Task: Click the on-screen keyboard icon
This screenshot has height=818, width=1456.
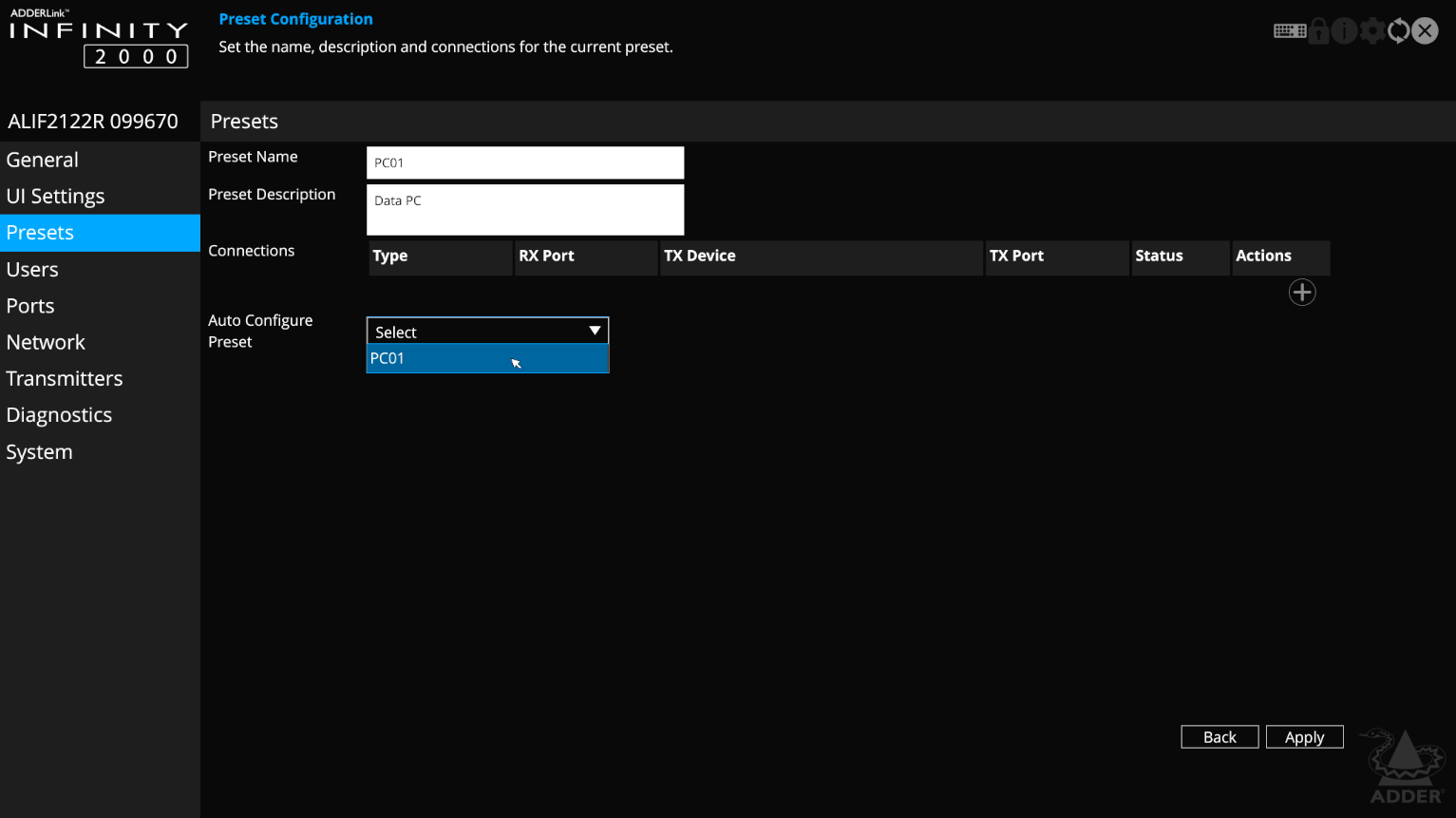Action: pyautogui.click(x=1289, y=31)
